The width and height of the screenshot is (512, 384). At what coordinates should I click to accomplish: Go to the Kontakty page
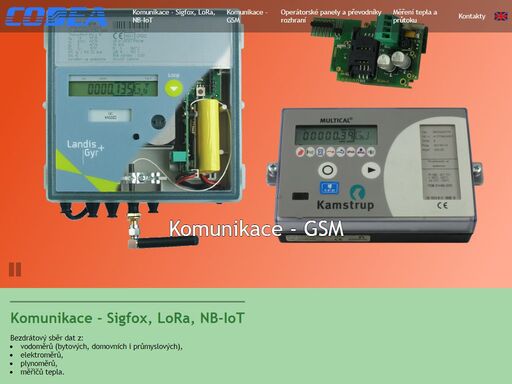coord(472,16)
